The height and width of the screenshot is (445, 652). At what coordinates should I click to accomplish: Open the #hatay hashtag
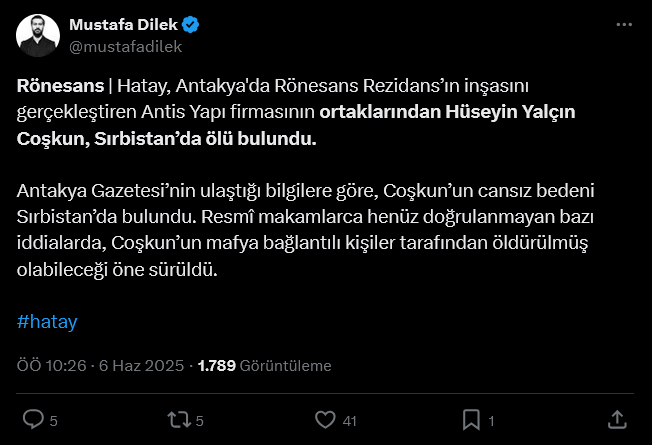click(x=47, y=323)
